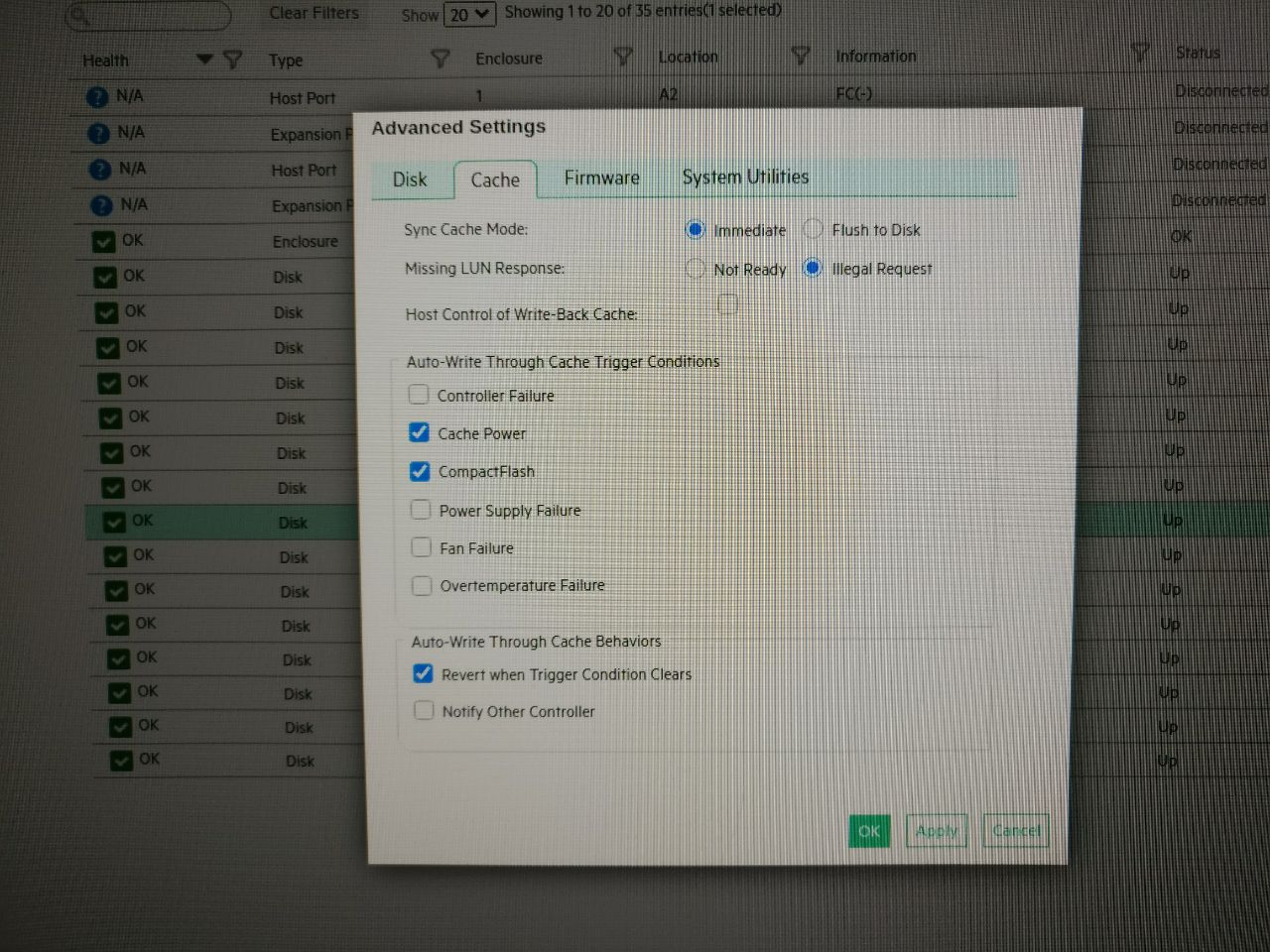
Task: Click the Type column header
Action: coord(286,60)
